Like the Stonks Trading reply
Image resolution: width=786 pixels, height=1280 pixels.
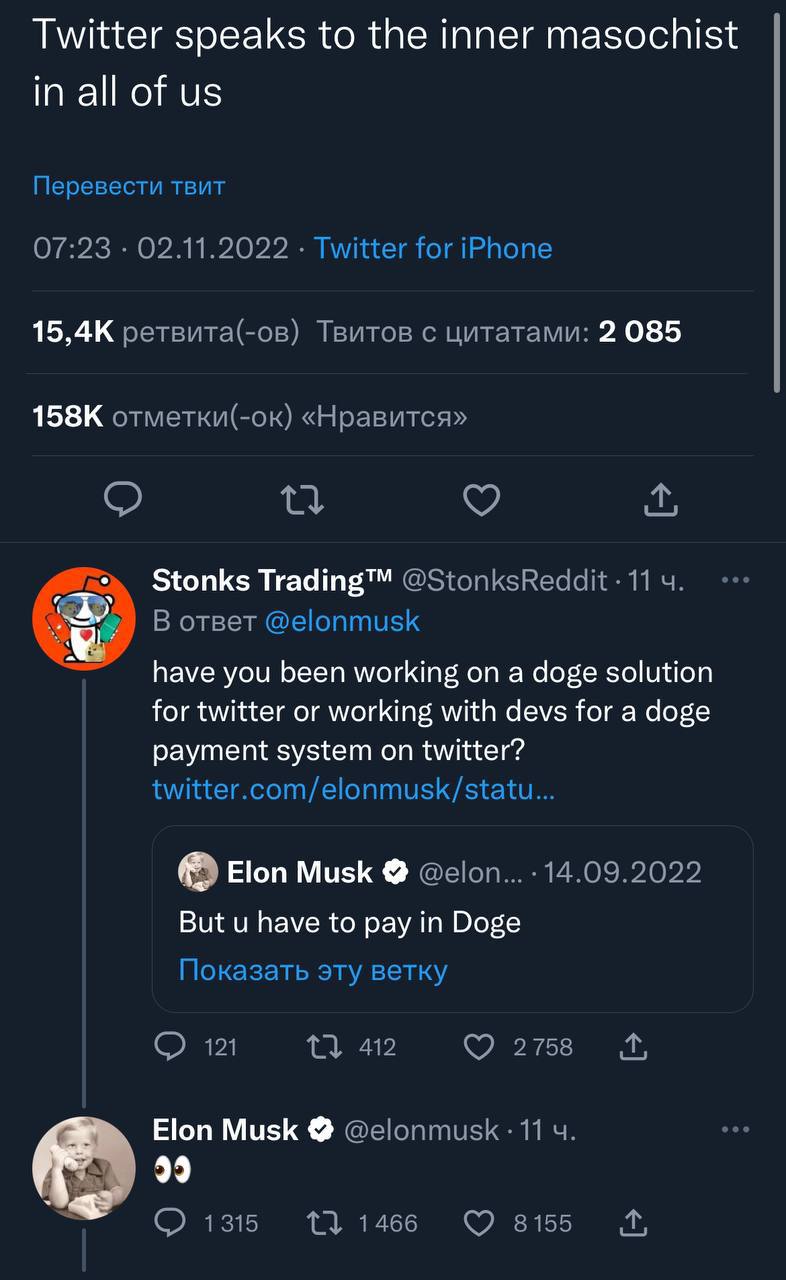480,1047
